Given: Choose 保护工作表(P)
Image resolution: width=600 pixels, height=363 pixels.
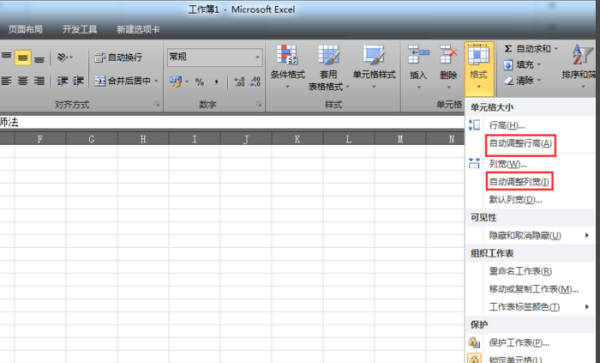Looking at the screenshot, I should 530,342.
